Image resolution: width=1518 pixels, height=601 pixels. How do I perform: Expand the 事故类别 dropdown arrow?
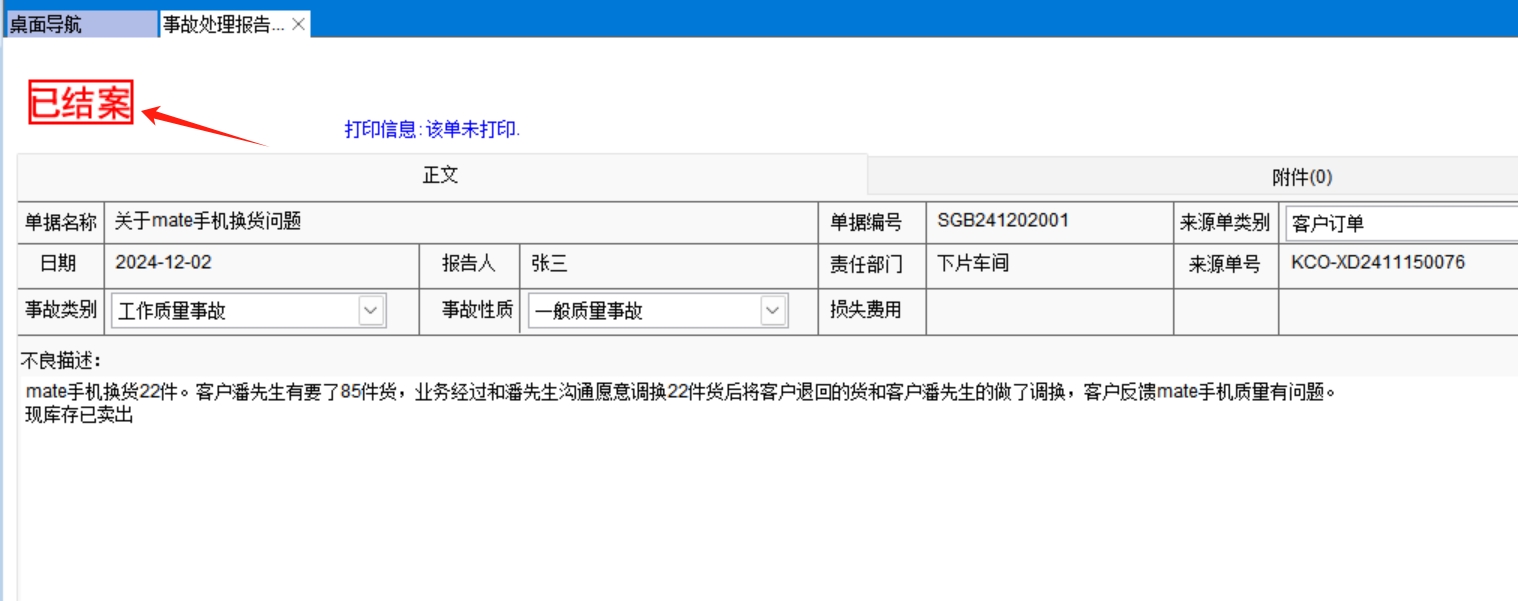(x=371, y=311)
